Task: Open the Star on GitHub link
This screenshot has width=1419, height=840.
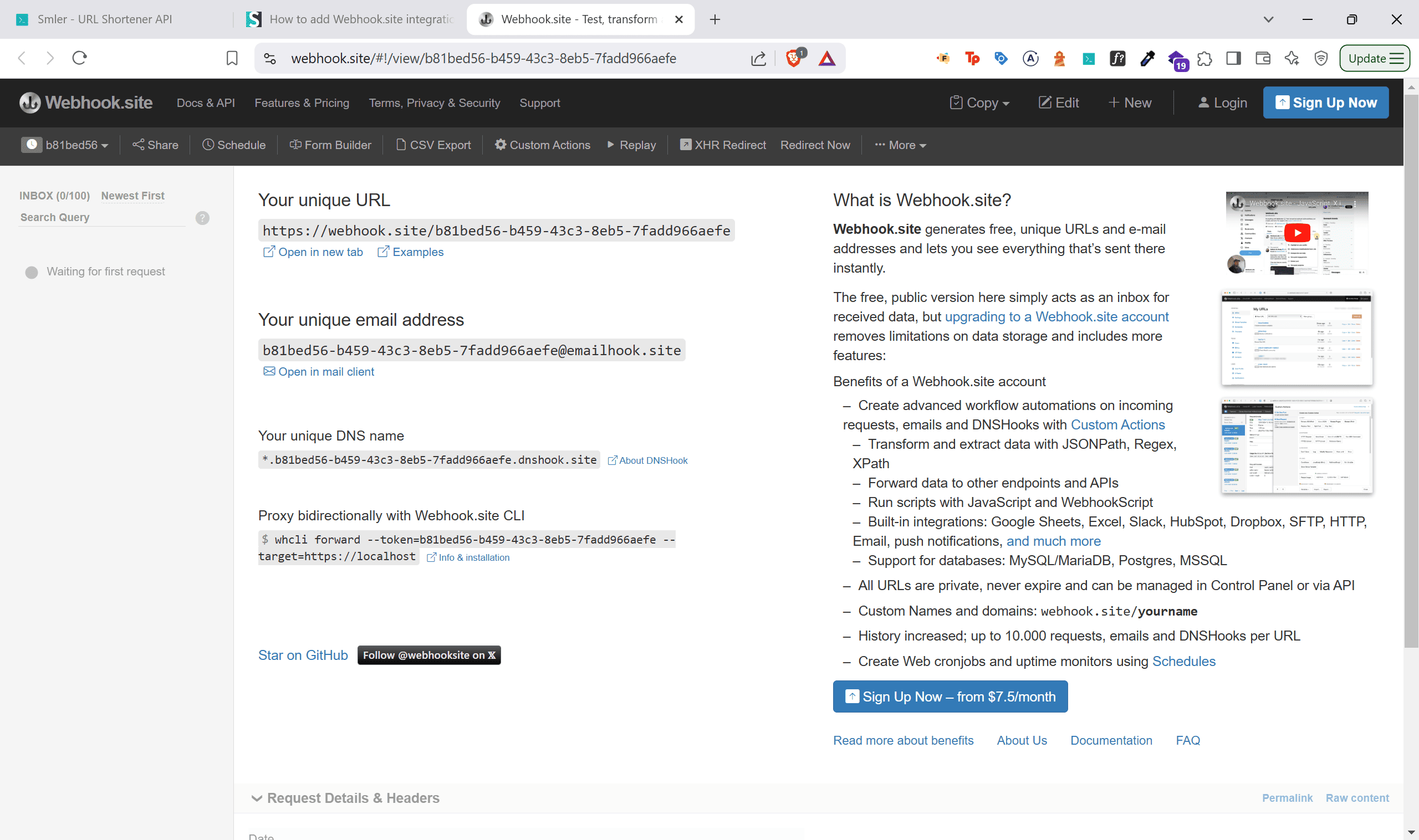Action: click(x=303, y=655)
